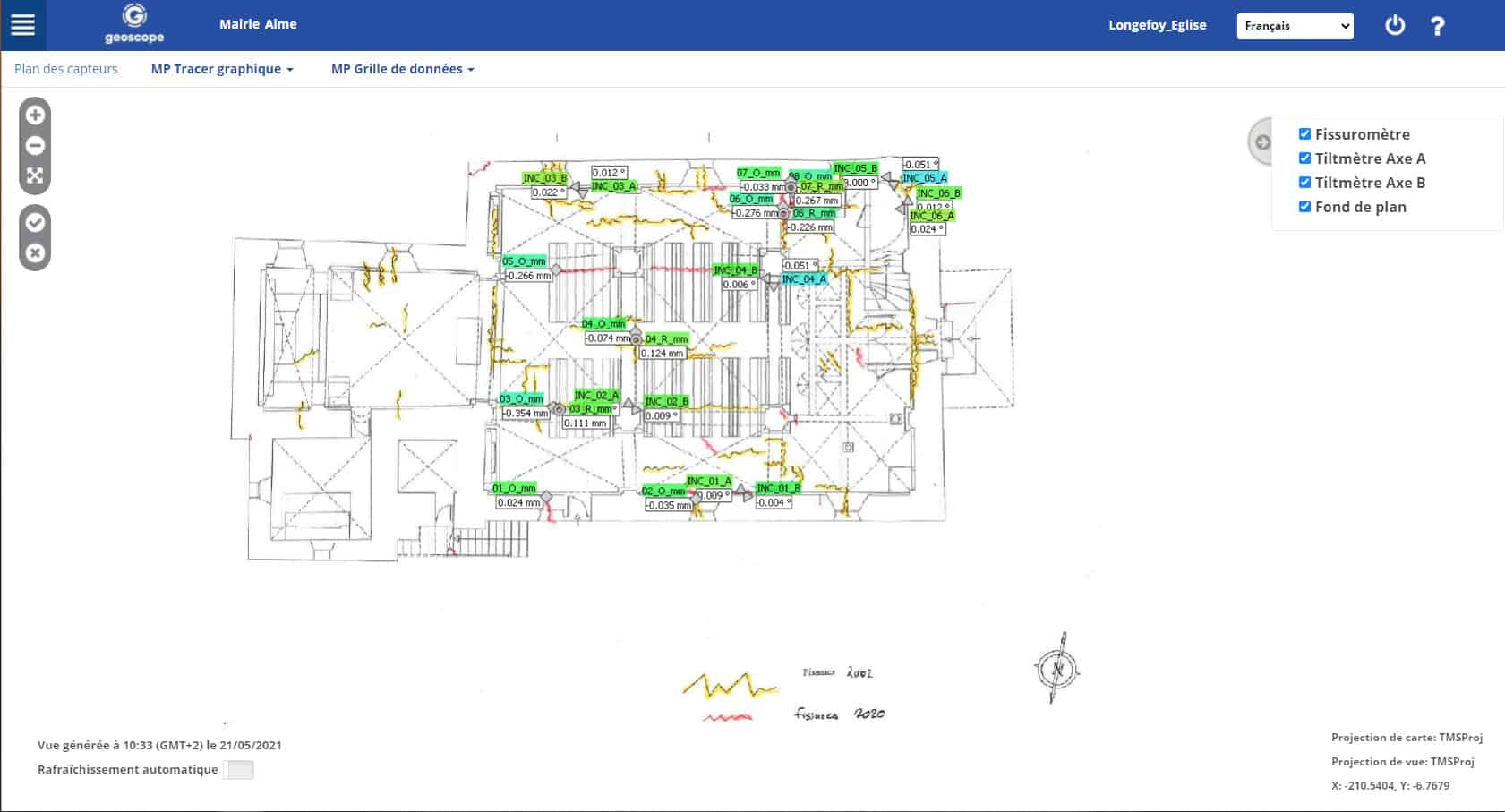Screen dimensions: 1505x812
Task: Enable Rafraîchissement automatique toggle
Action: click(x=239, y=770)
